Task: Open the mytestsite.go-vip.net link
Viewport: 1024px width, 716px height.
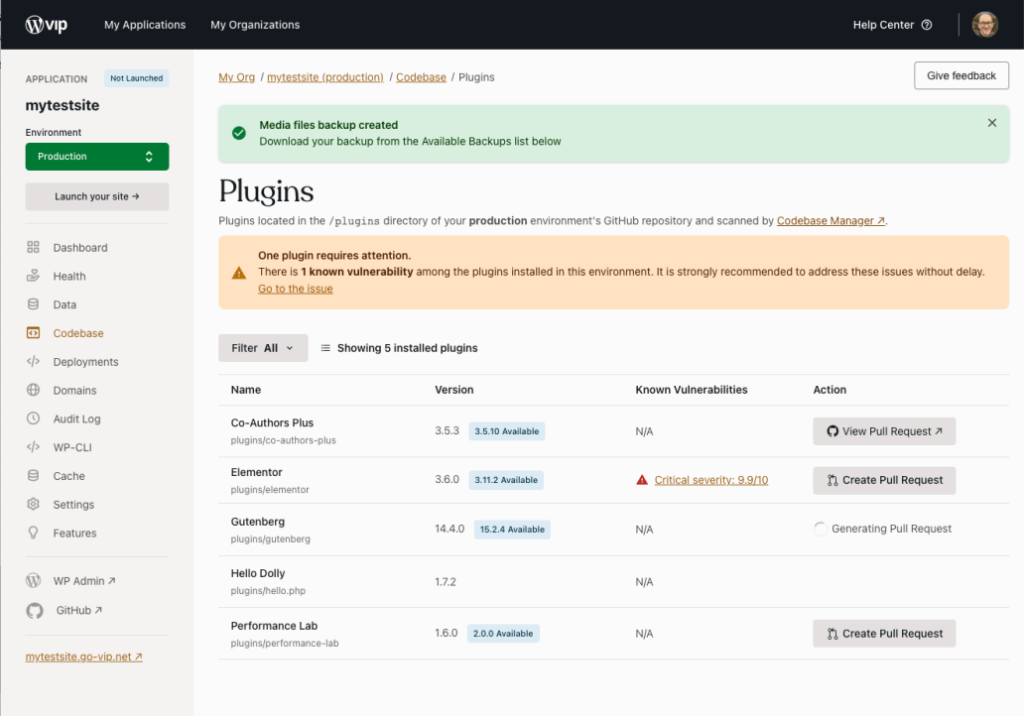Action: point(84,657)
